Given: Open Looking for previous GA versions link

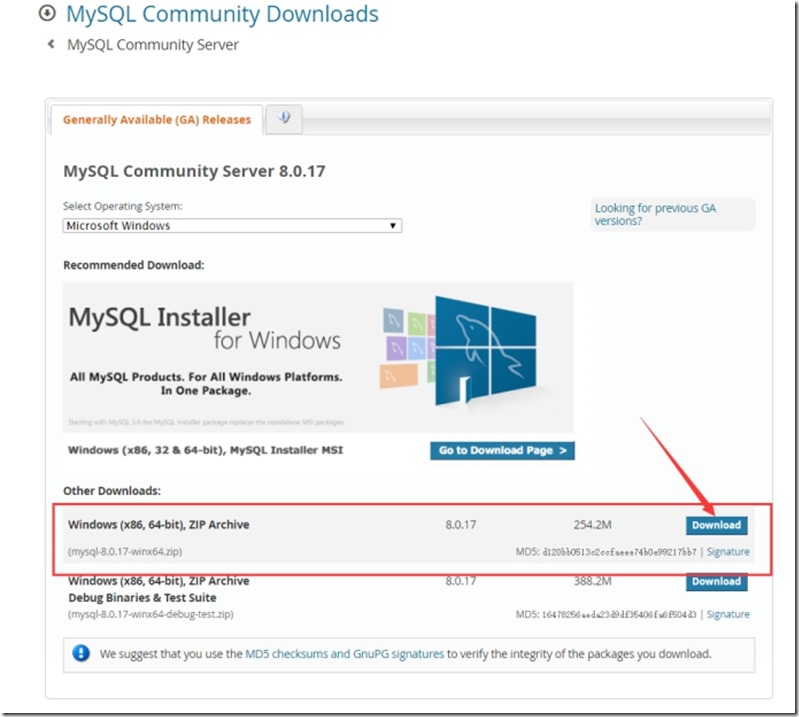Looking at the screenshot, I should tap(655, 215).
